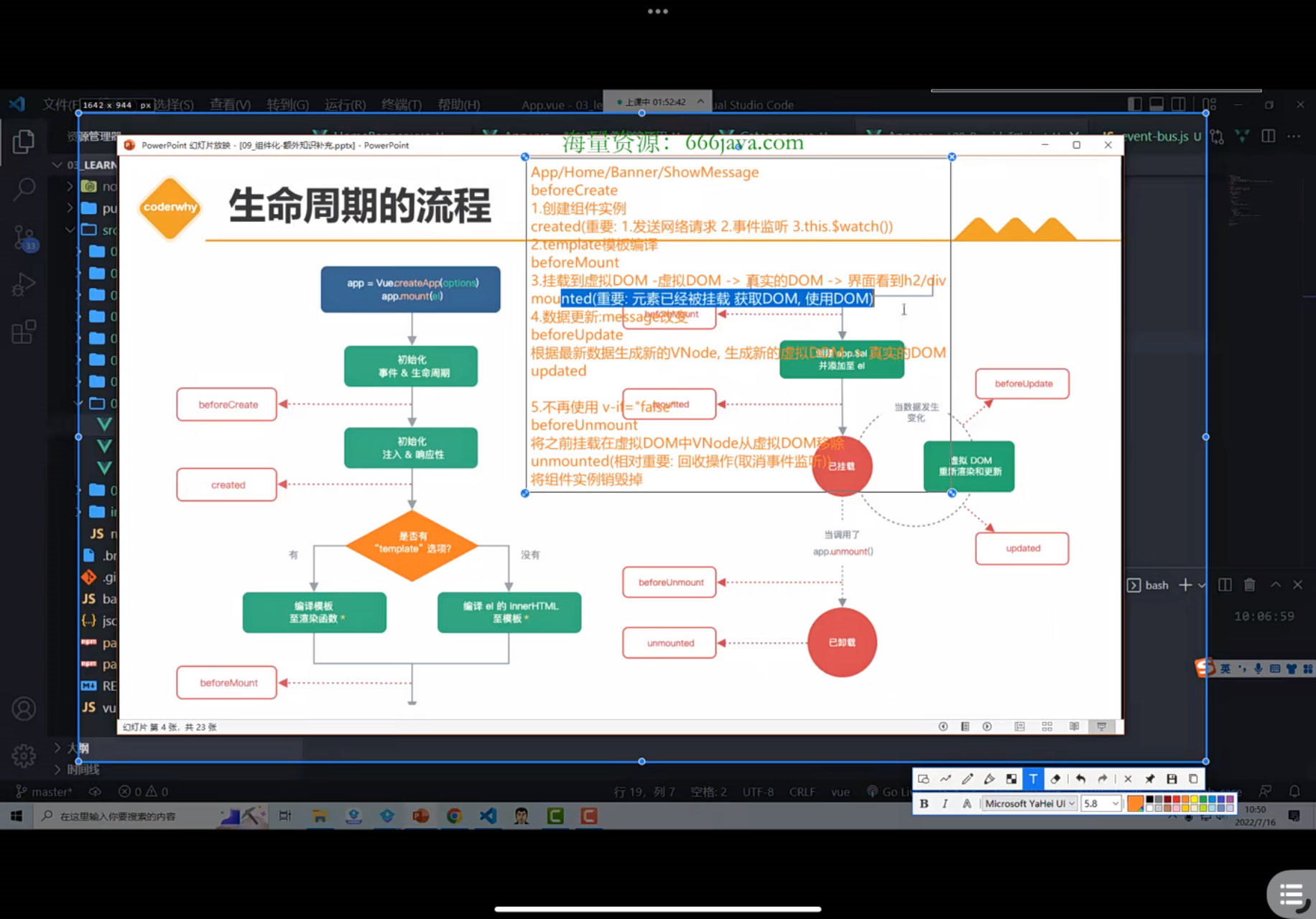This screenshot has height=919, width=1316.
Task: Expand the 时间线 timeline section
Action: 57,769
